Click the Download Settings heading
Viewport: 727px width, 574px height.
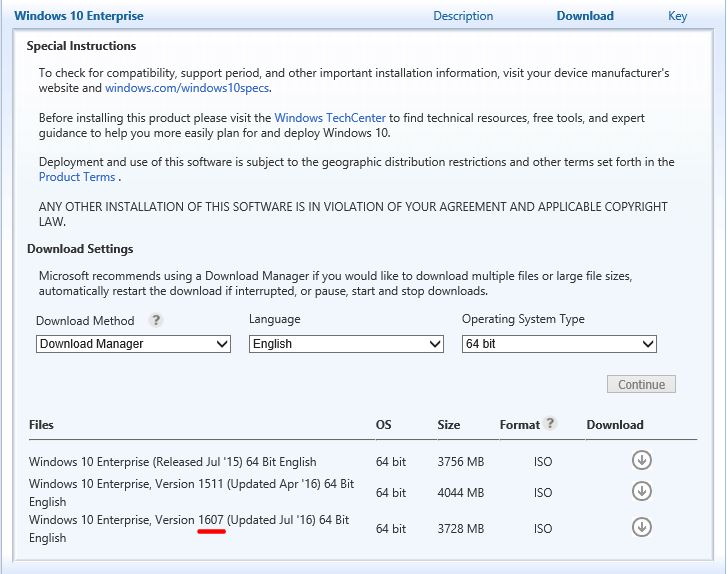click(x=80, y=249)
